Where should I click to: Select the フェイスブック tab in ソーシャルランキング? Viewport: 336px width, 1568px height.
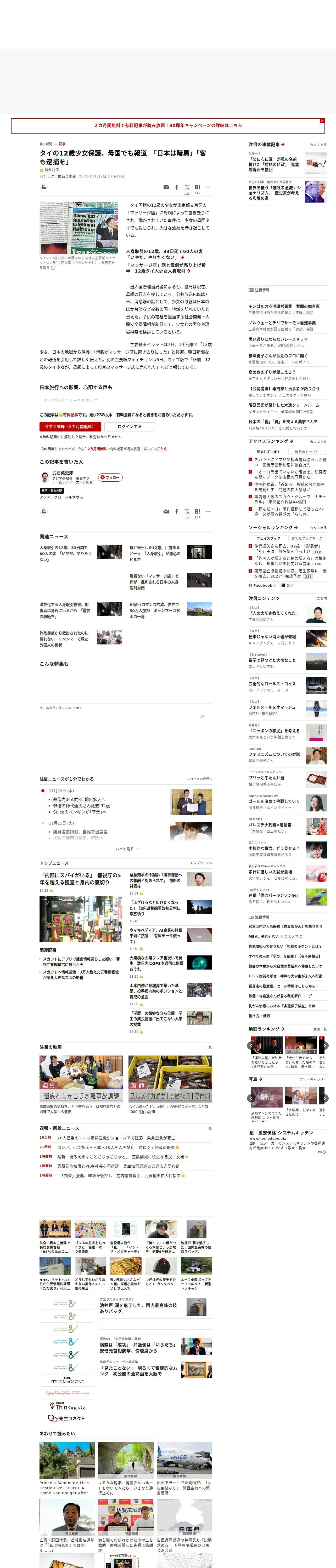268,538
